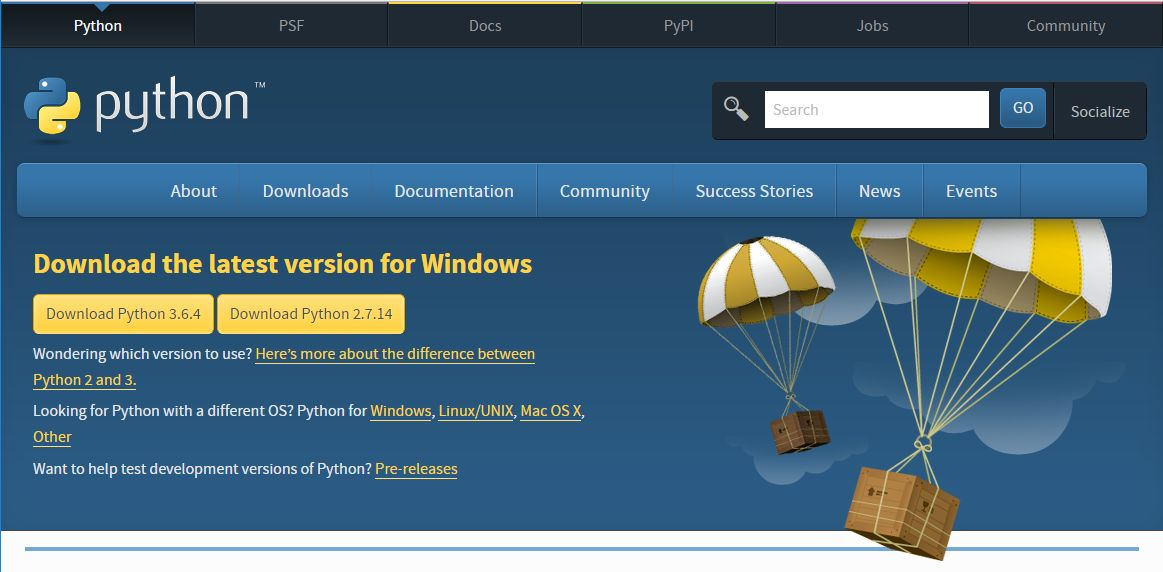The height and width of the screenshot is (572, 1163).
Task: Open the Docs top tab
Action: coord(485,26)
